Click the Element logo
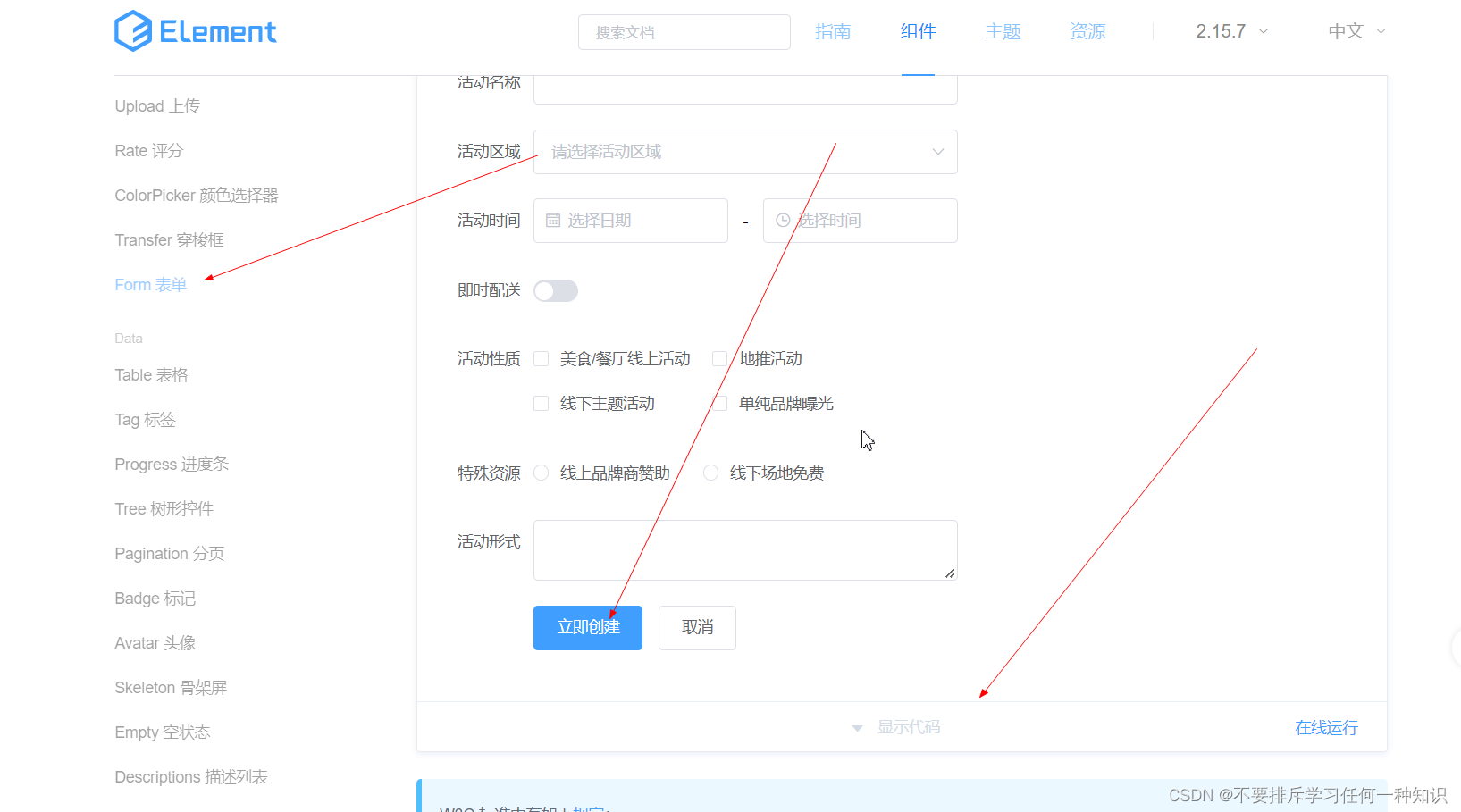Image resolution: width=1461 pixels, height=812 pixels. point(196,31)
